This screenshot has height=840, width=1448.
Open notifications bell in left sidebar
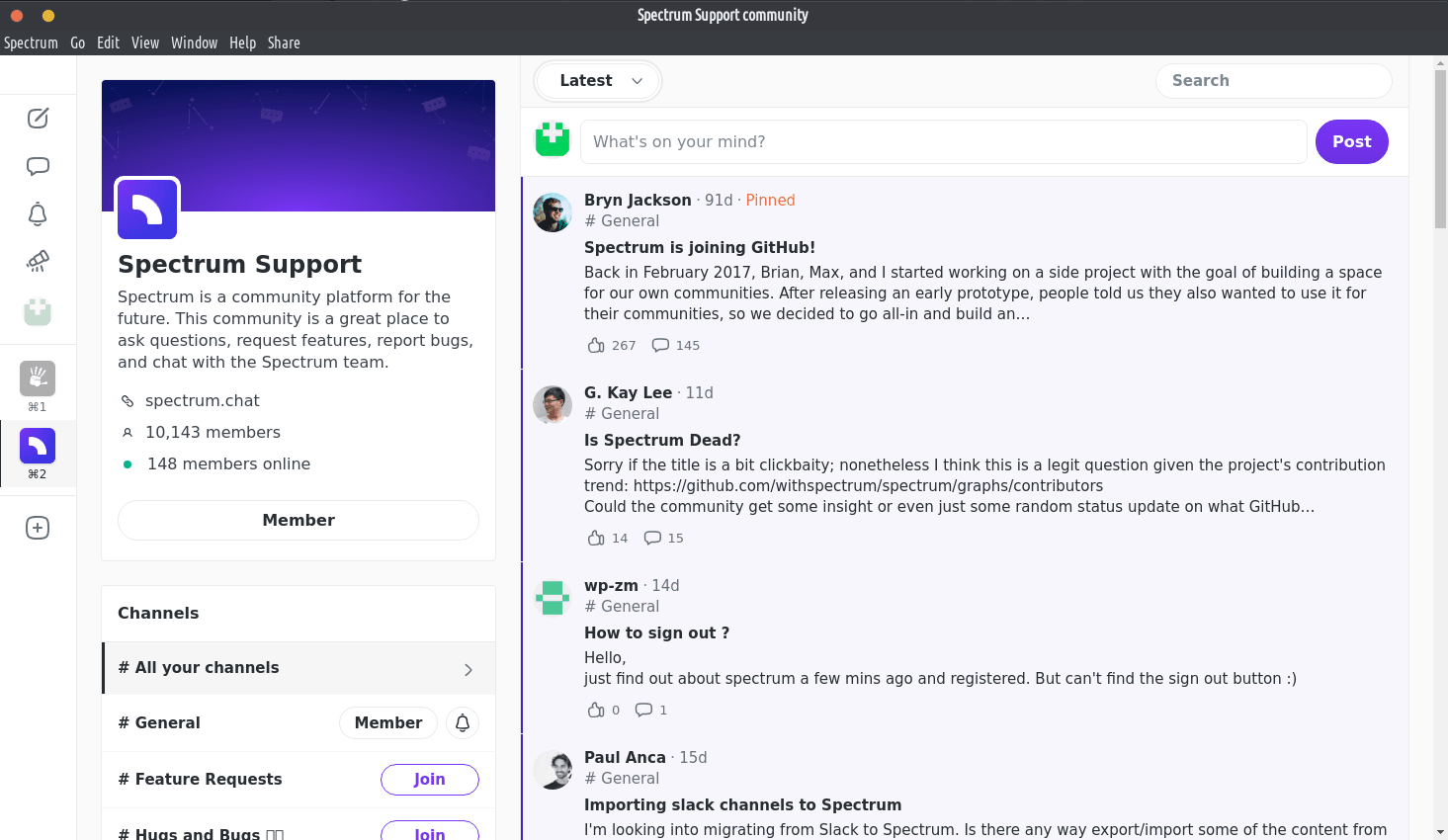pos(38,213)
